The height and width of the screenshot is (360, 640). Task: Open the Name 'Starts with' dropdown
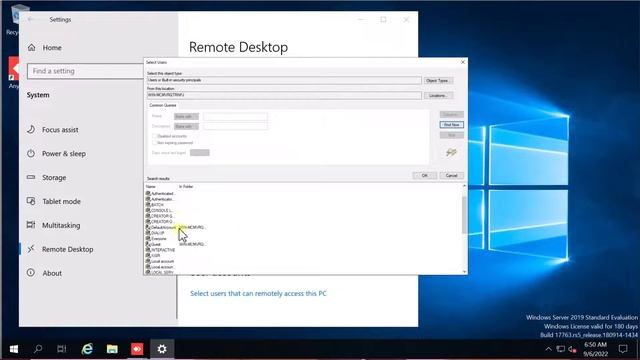click(x=186, y=116)
